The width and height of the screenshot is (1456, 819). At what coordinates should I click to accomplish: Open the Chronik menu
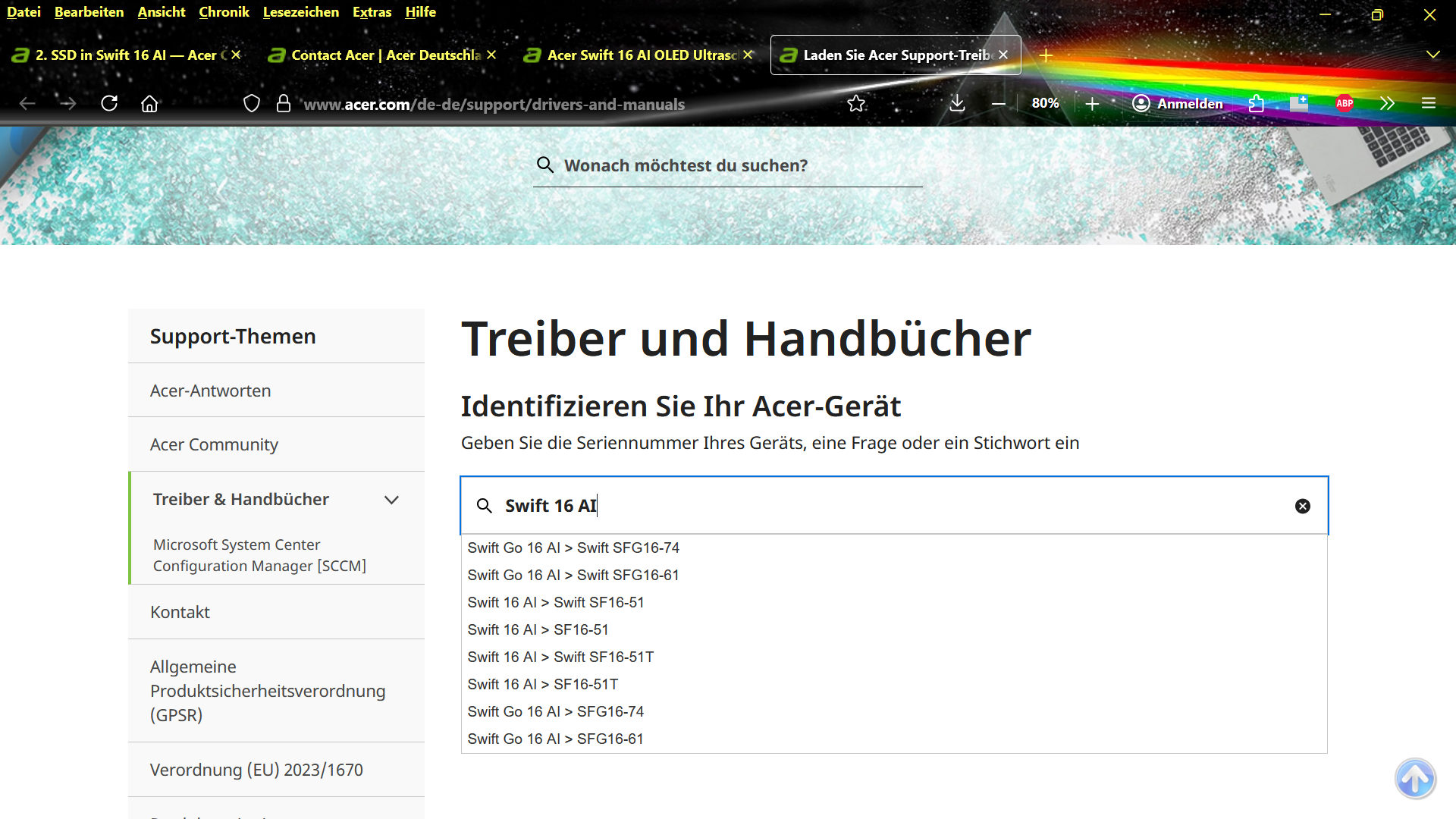pos(224,12)
